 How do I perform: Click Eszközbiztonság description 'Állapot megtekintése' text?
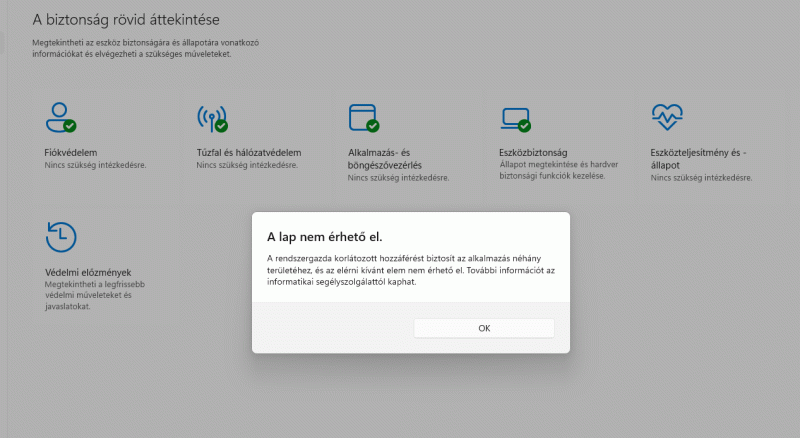click(559, 170)
